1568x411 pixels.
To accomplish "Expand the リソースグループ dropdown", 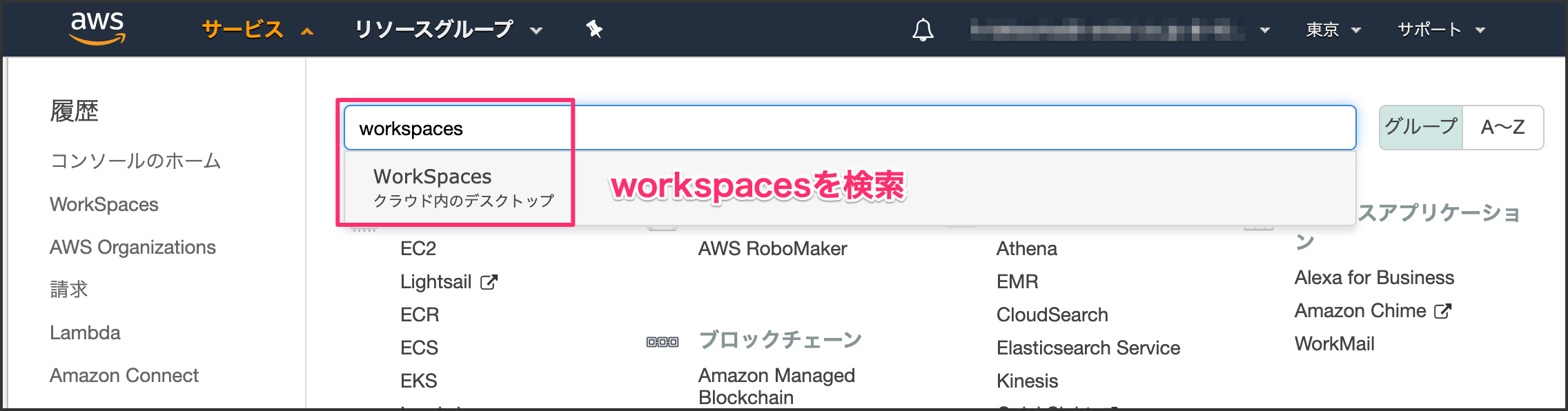I will 447,30.
